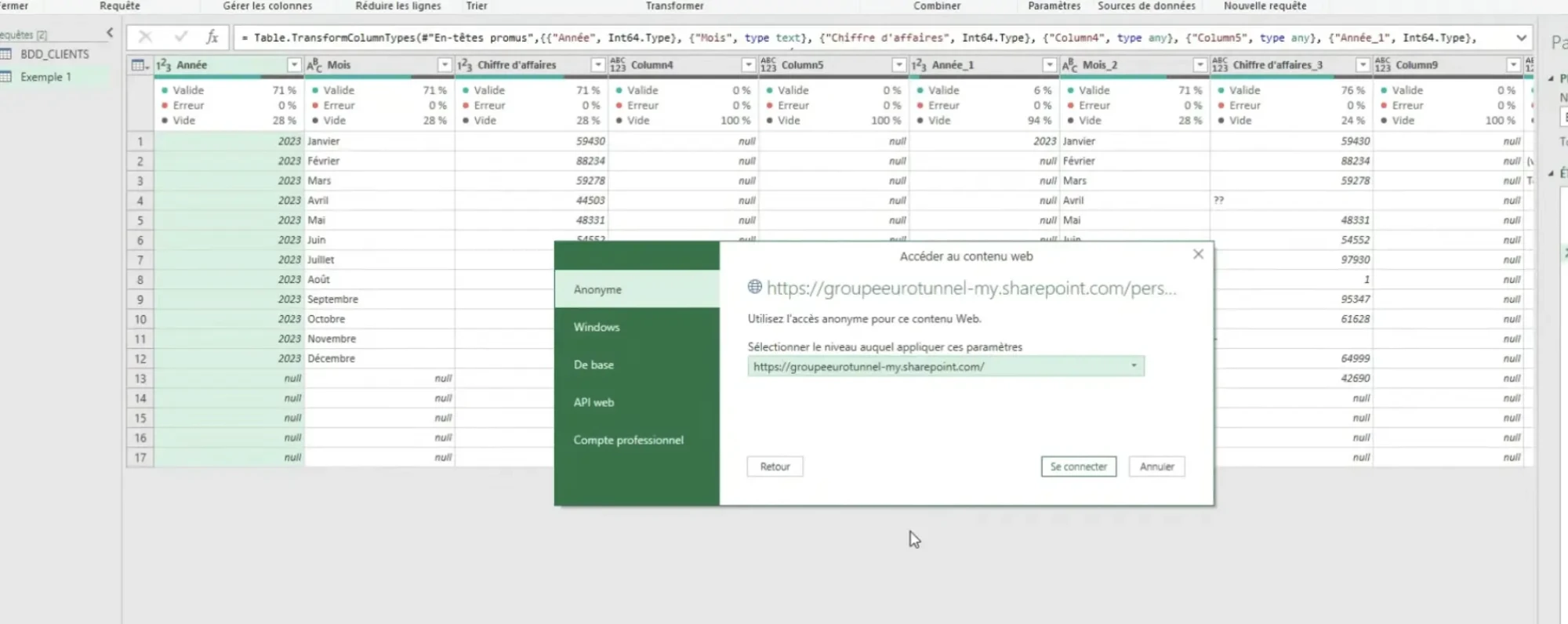Collapse the queries pane arrow
This screenshot has height=624, width=1568.
(110, 33)
